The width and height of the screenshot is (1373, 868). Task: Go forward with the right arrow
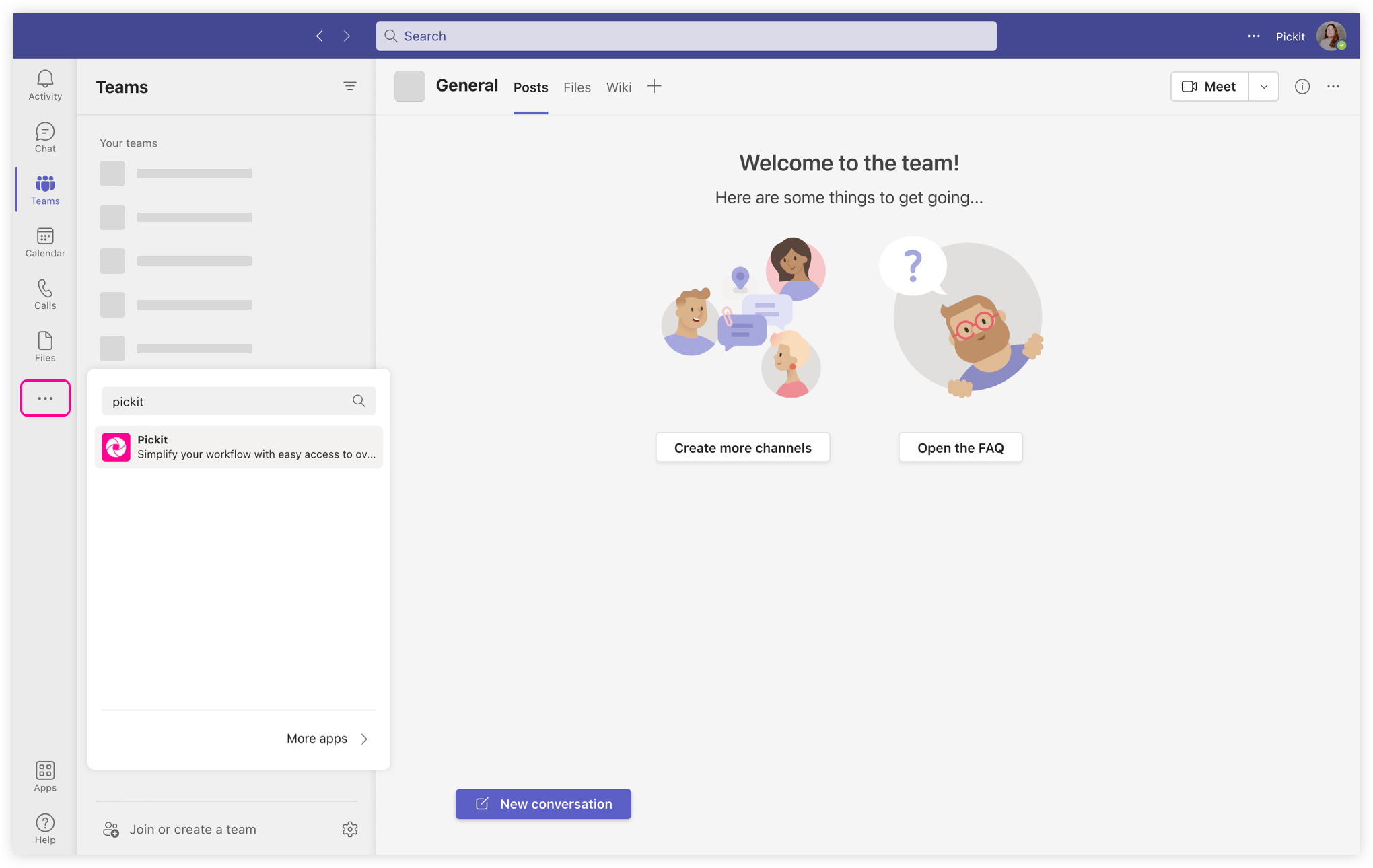pyautogui.click(x=347, y=36)
